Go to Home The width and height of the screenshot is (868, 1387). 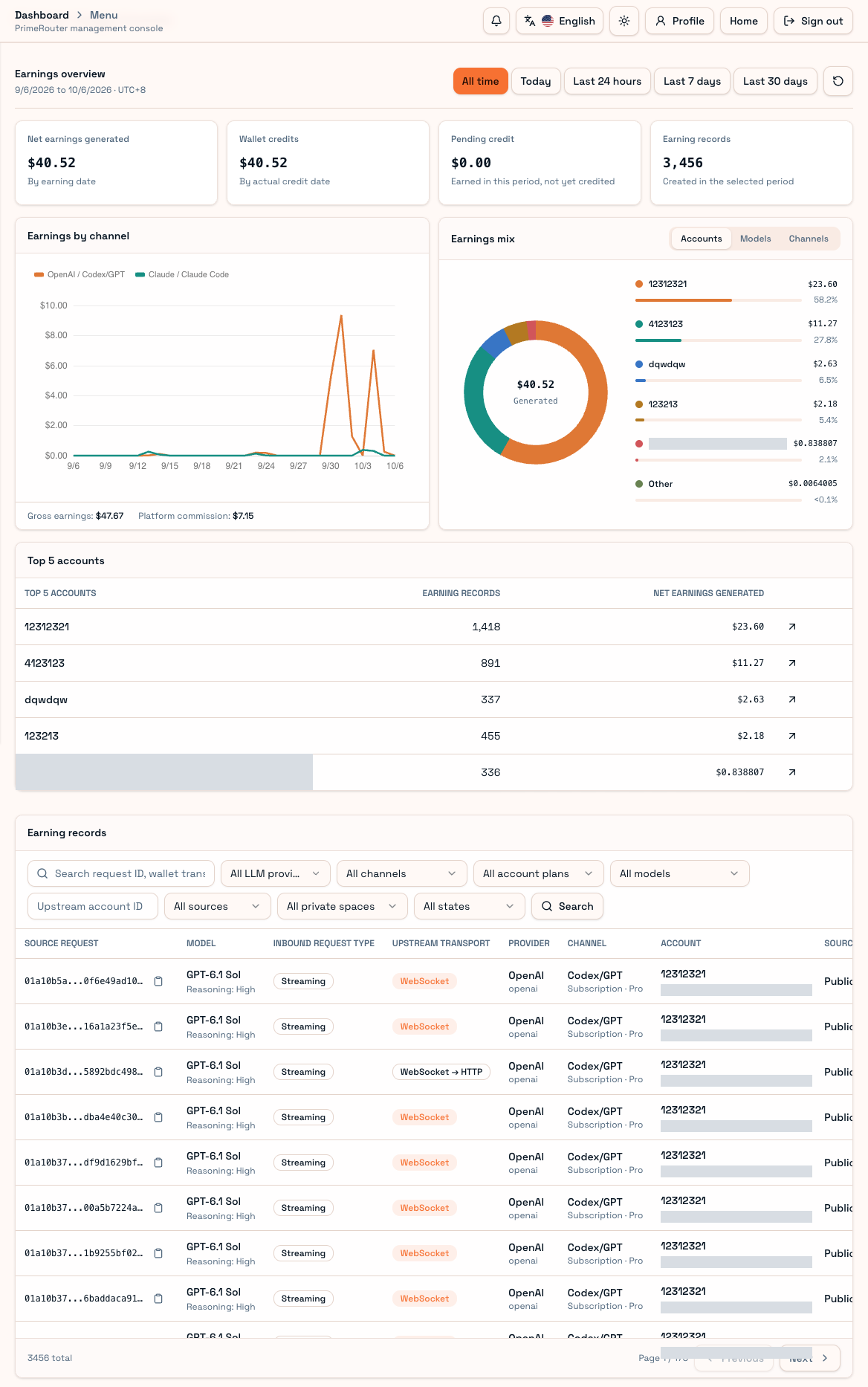click(x=744, y=21)
